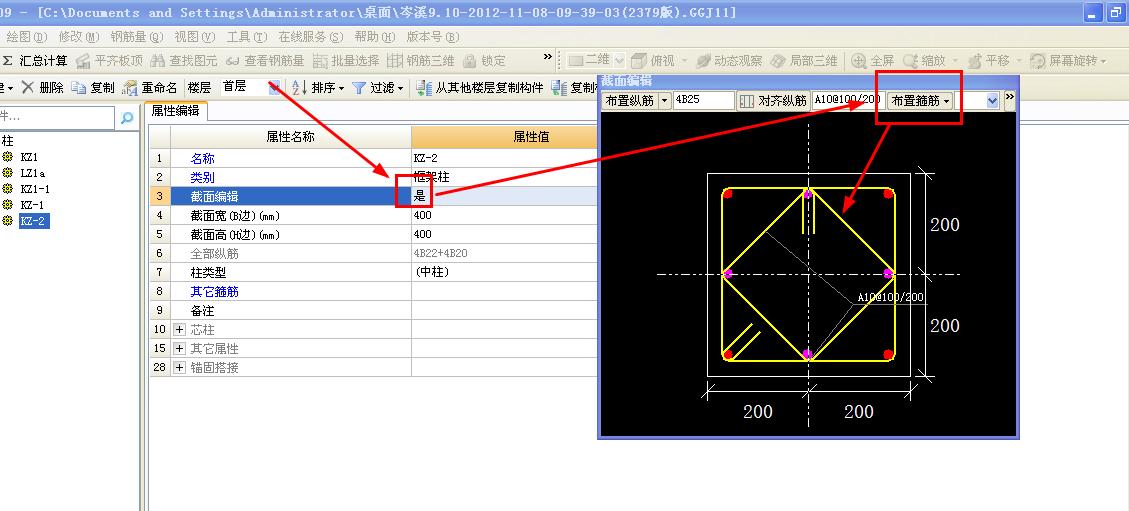
Task: Click the A10@100/200 stirrup input field
Action: [x=847, y=101]
